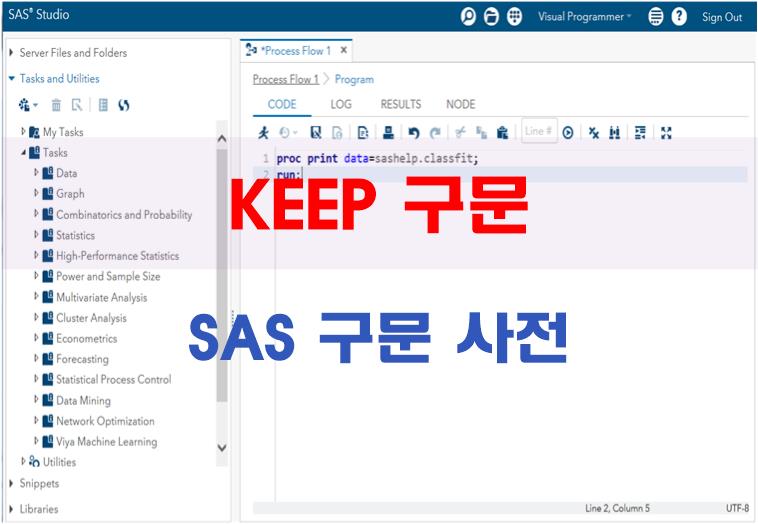Image resolution: width=758 pixels, height=524 pixels.
Task: Click the Line # input field
Action: (x=539, y=131)
